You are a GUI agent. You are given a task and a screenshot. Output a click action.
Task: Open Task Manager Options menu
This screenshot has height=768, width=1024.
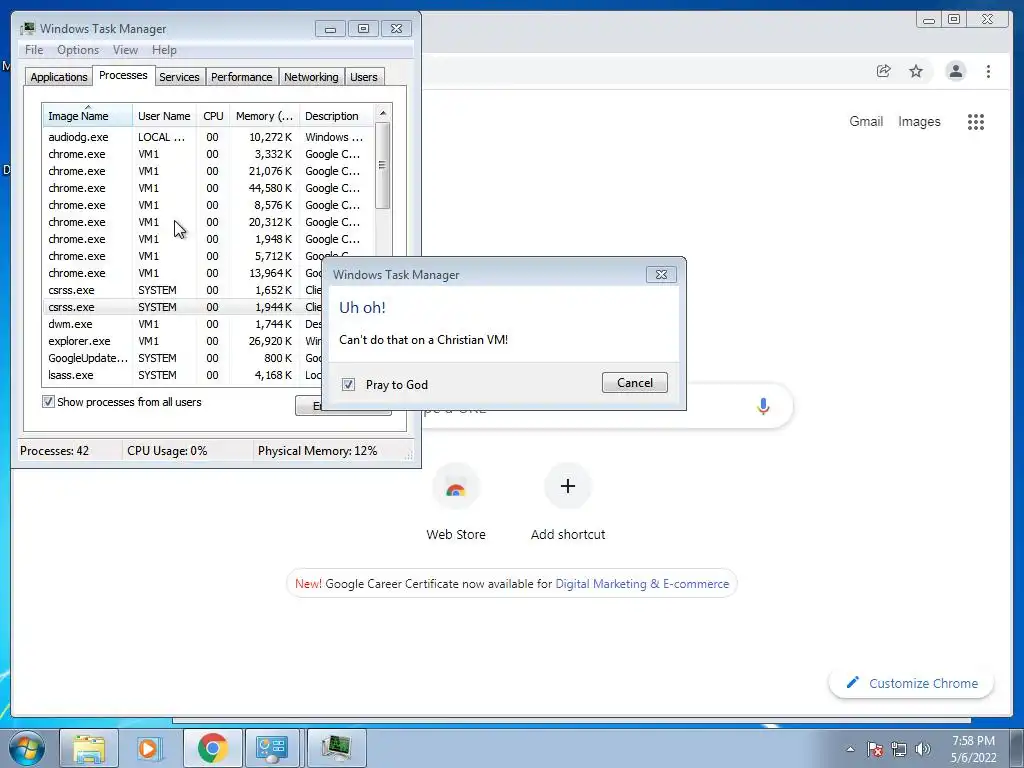(78, 50)
